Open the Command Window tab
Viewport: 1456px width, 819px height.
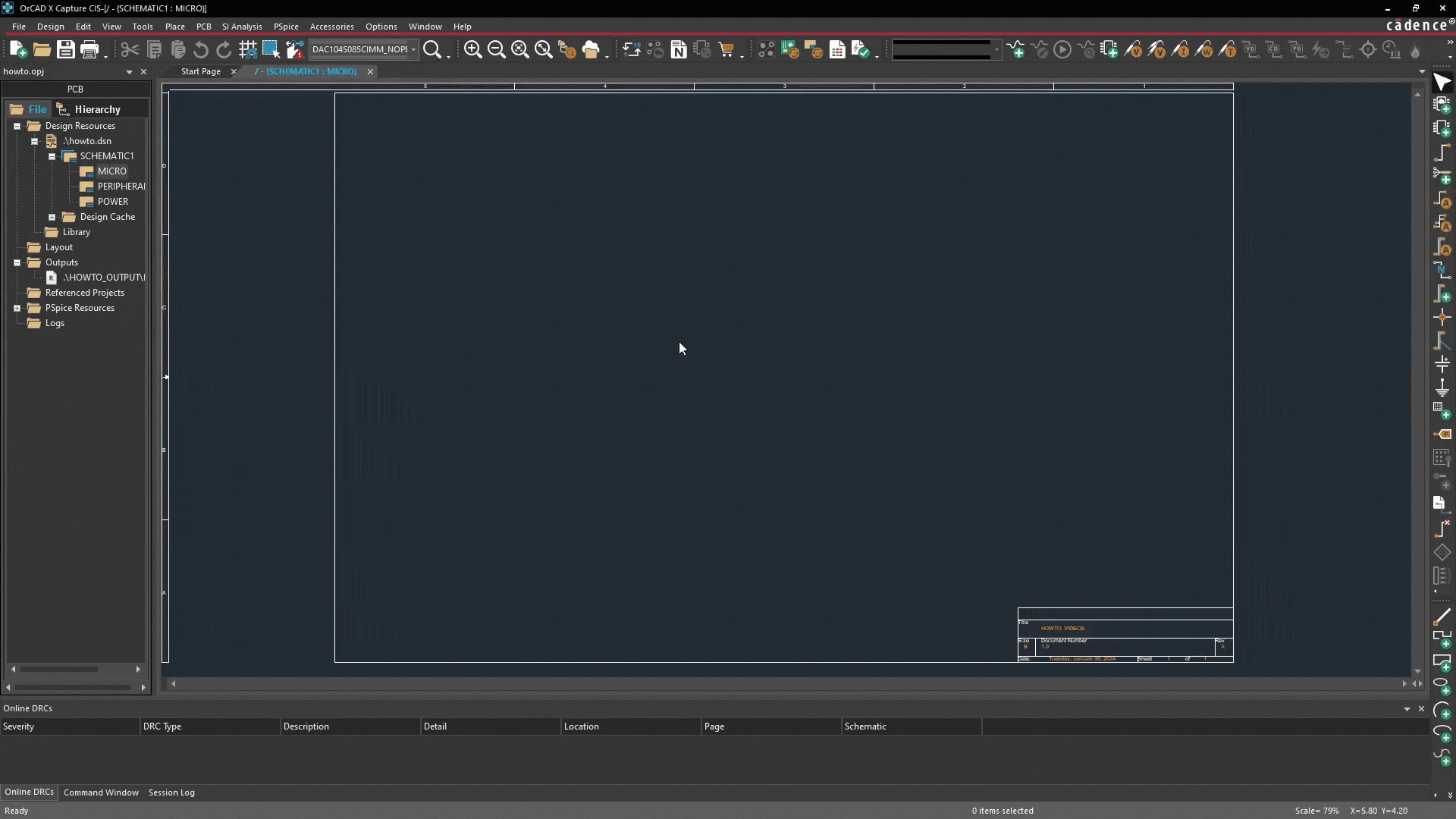click(x=101, y=792)
